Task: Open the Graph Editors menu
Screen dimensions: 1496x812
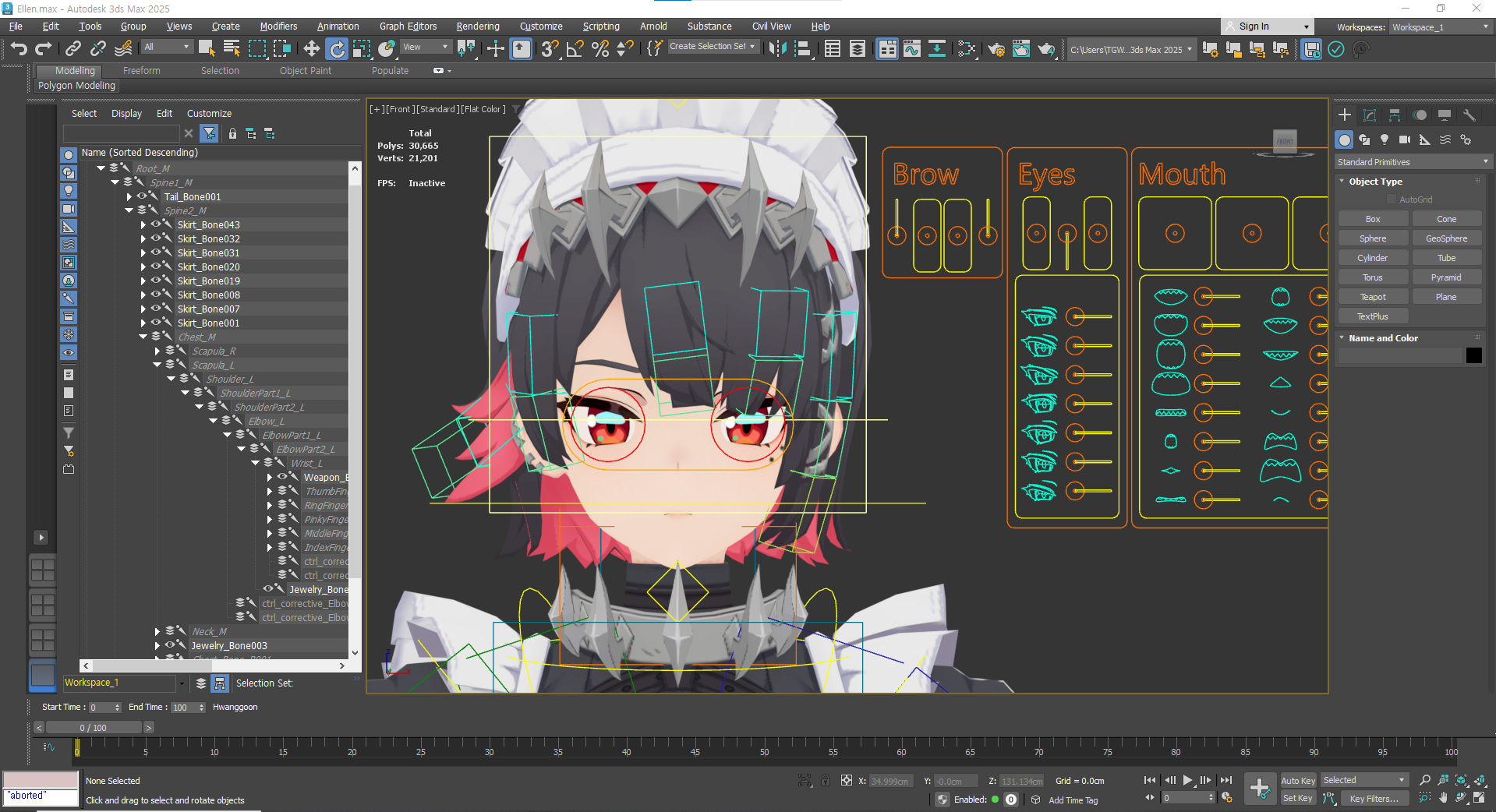Action: [408, 26]
